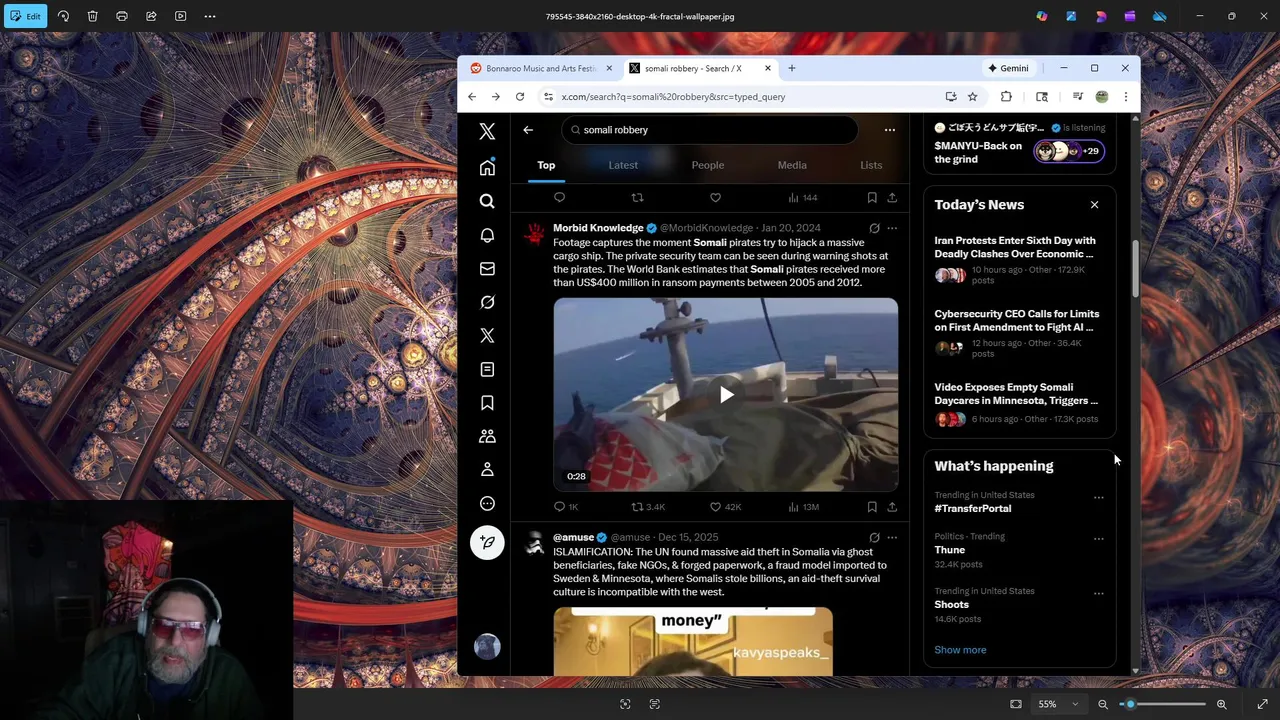Image resolution: width=1280 pixels, height=720 pixels.
Task: Open more options on @amuse post
Action: click(892, 537)
